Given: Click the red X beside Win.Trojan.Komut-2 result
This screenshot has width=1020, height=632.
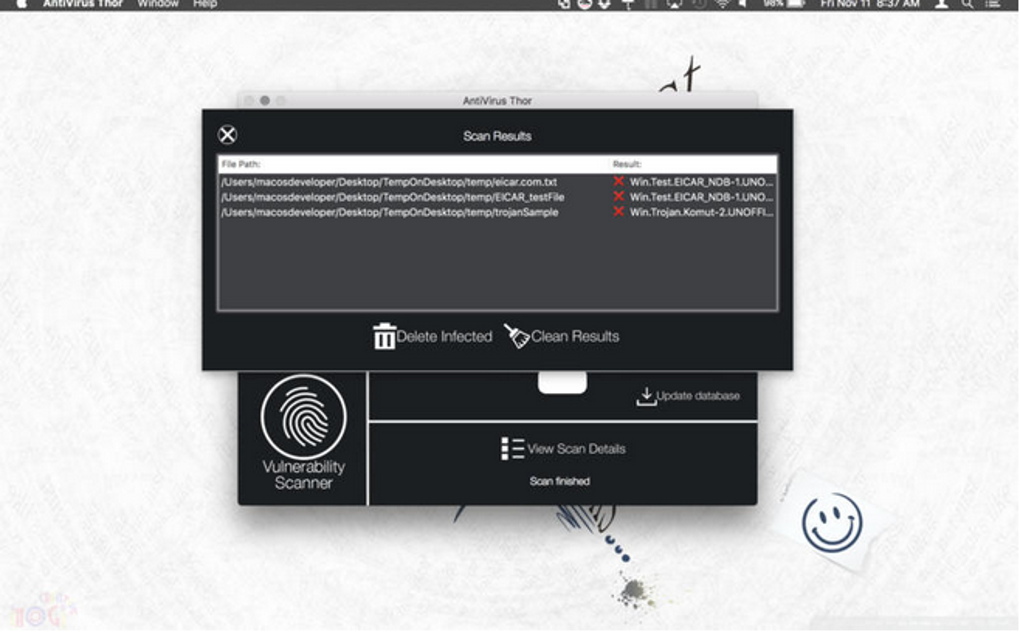Looking at the screenshot, I should point(619,211).
